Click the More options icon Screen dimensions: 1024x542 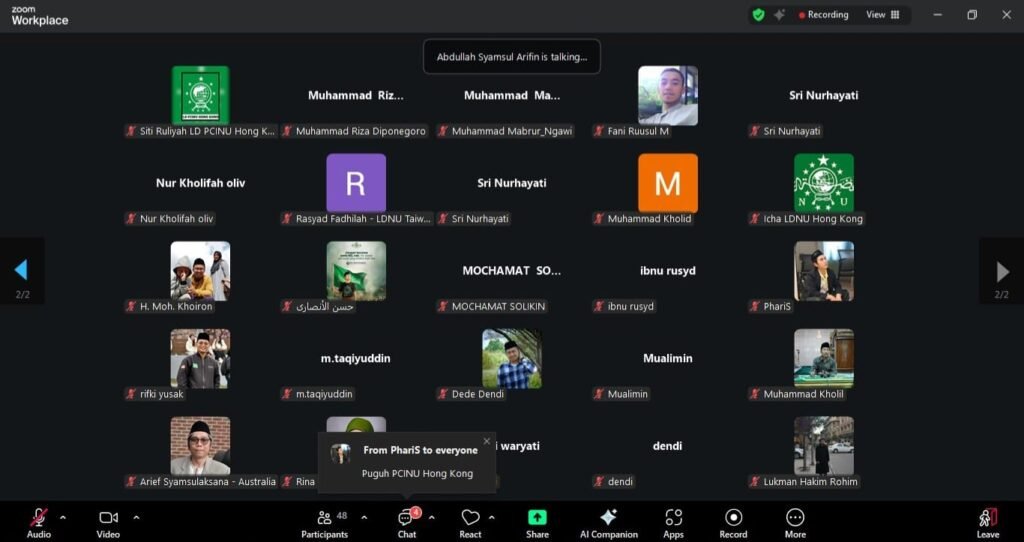pos(795,518)
